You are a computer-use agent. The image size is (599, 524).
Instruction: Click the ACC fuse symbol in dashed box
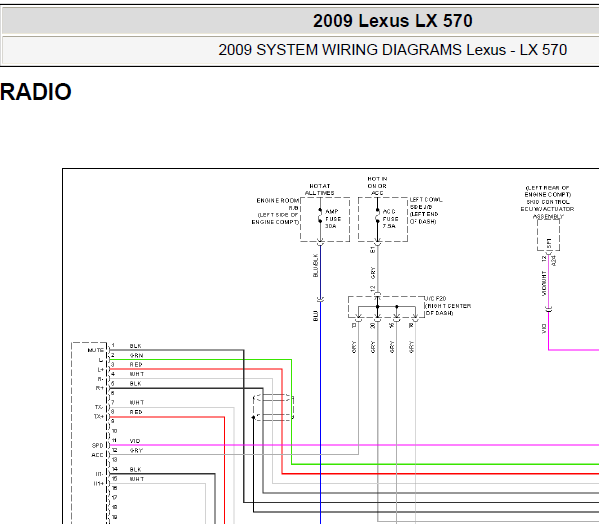(x=377, y=216)
